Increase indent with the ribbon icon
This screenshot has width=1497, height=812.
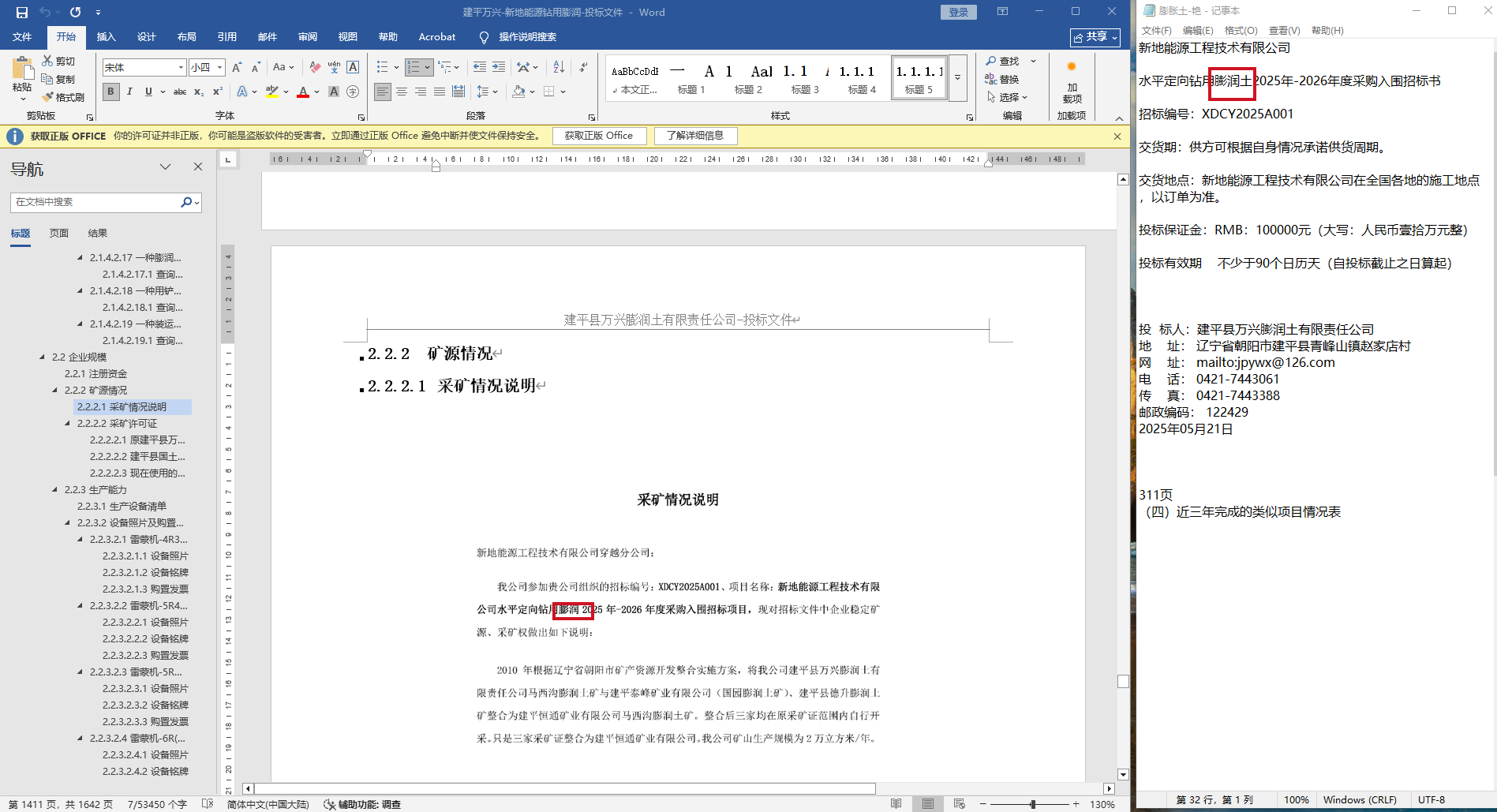click(499, 67)
